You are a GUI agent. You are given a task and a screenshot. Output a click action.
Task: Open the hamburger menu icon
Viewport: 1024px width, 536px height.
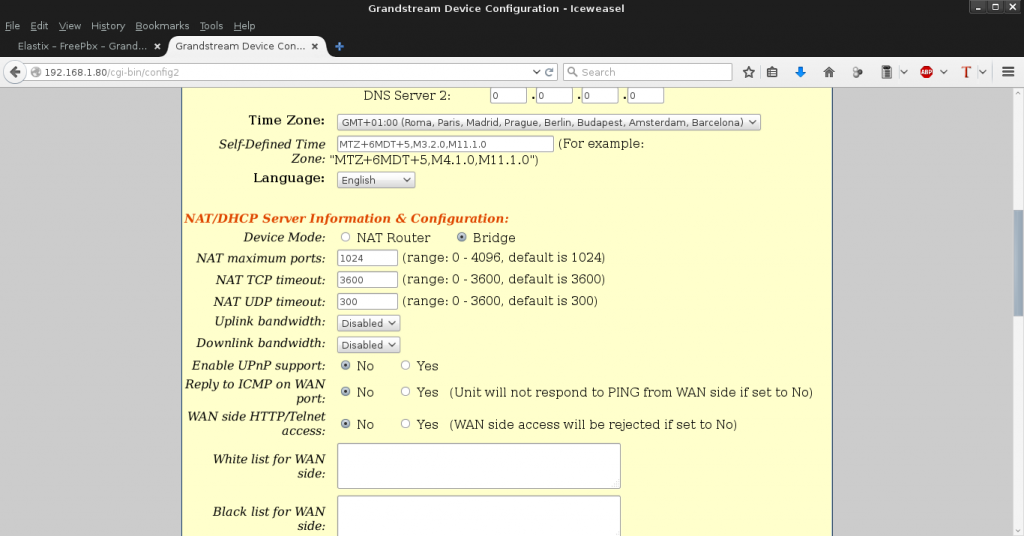pyautogui.click(x=1008, y=72)
